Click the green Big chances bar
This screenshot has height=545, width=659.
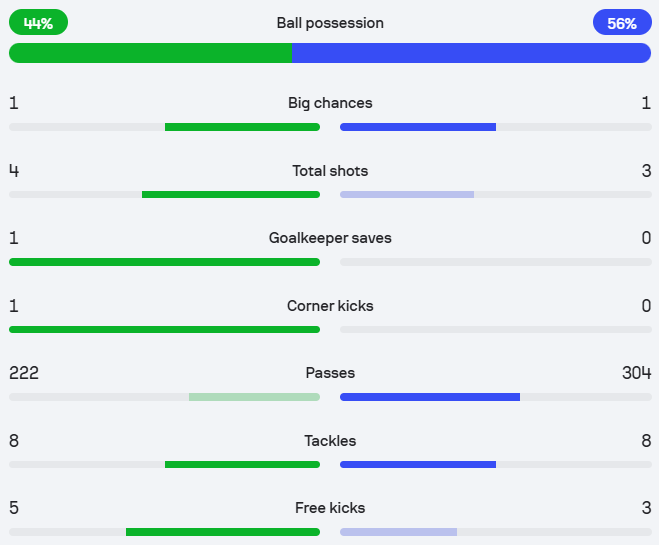[x=242, y=127]
